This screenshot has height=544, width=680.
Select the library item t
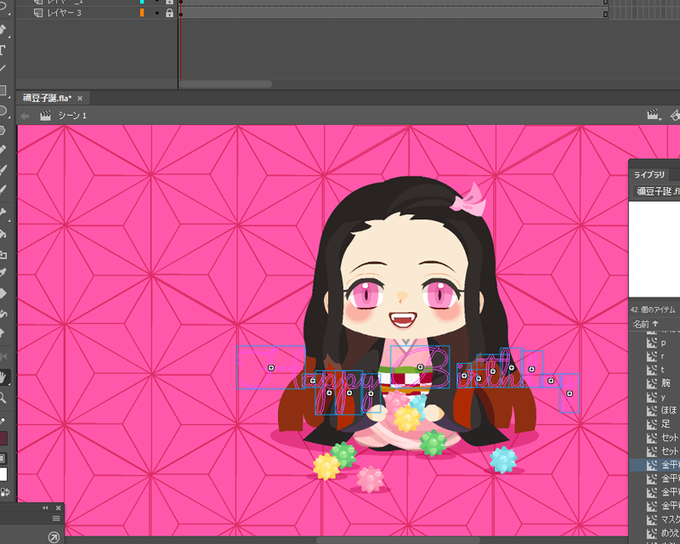(x=663, y=370)
